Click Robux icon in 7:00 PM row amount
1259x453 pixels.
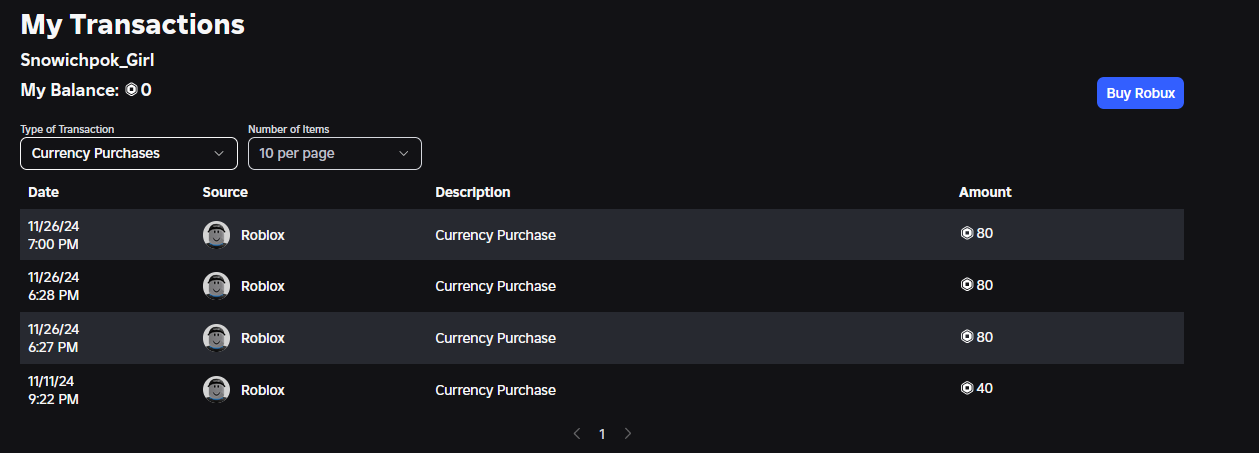coord(967,233)
